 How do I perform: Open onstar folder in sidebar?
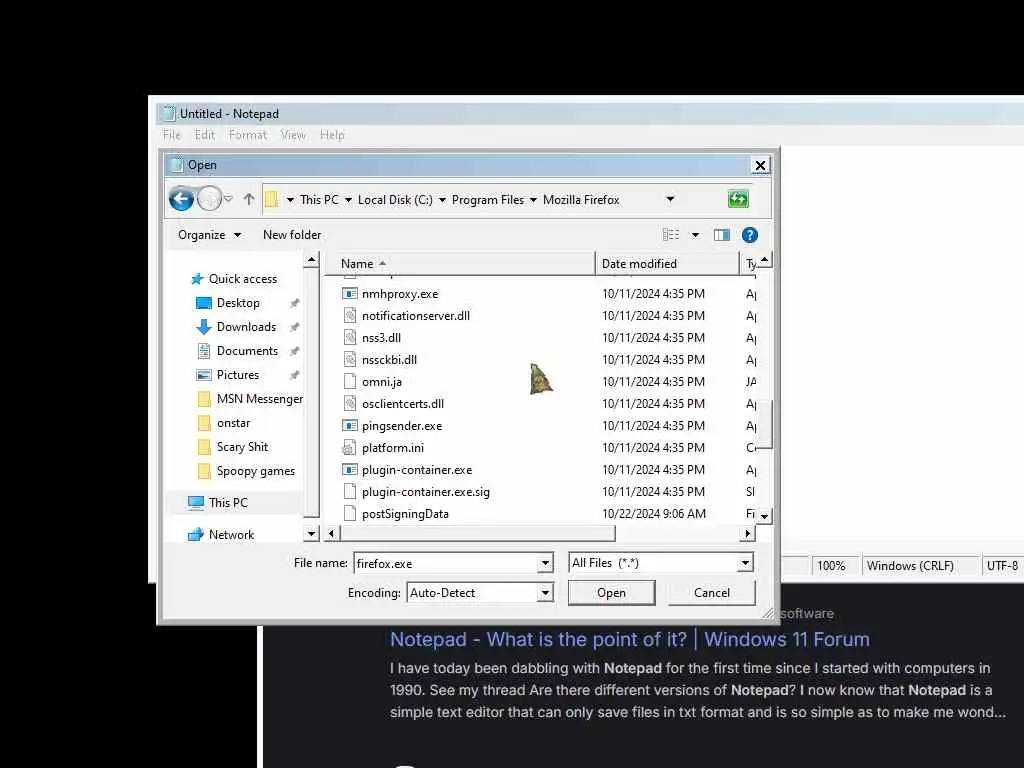tap(223, 423)
